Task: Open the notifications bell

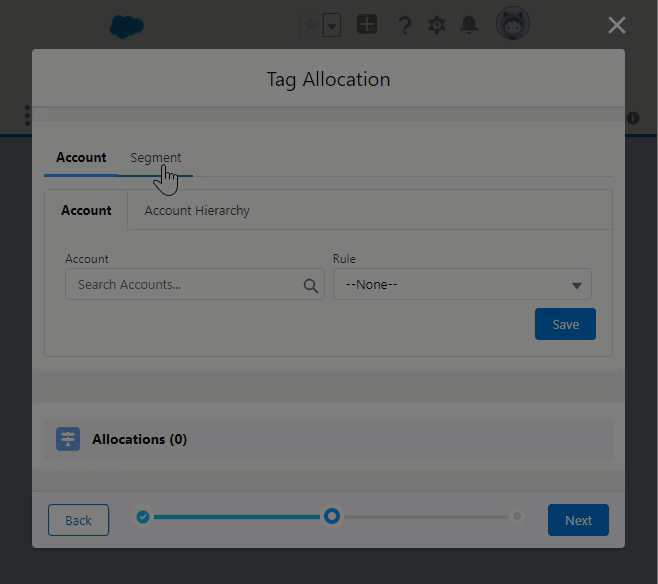Action: coord(468,25)
